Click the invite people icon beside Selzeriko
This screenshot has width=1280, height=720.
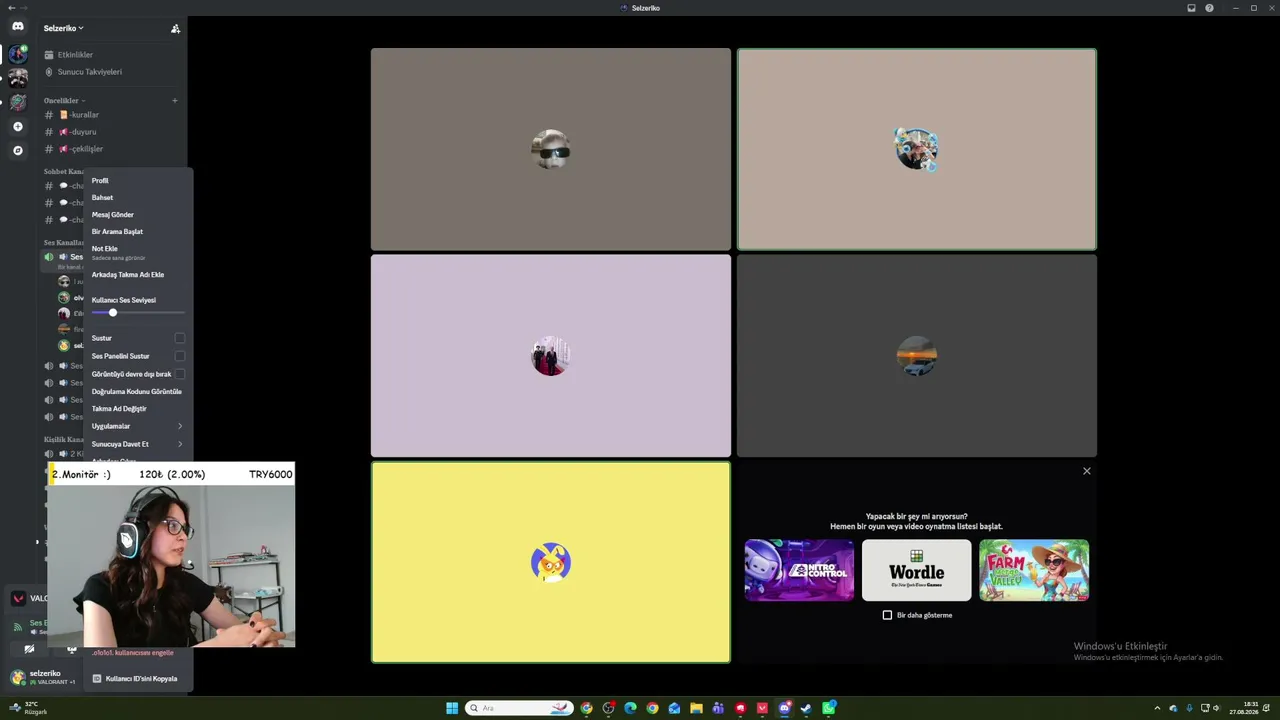(x=175, y=29)
